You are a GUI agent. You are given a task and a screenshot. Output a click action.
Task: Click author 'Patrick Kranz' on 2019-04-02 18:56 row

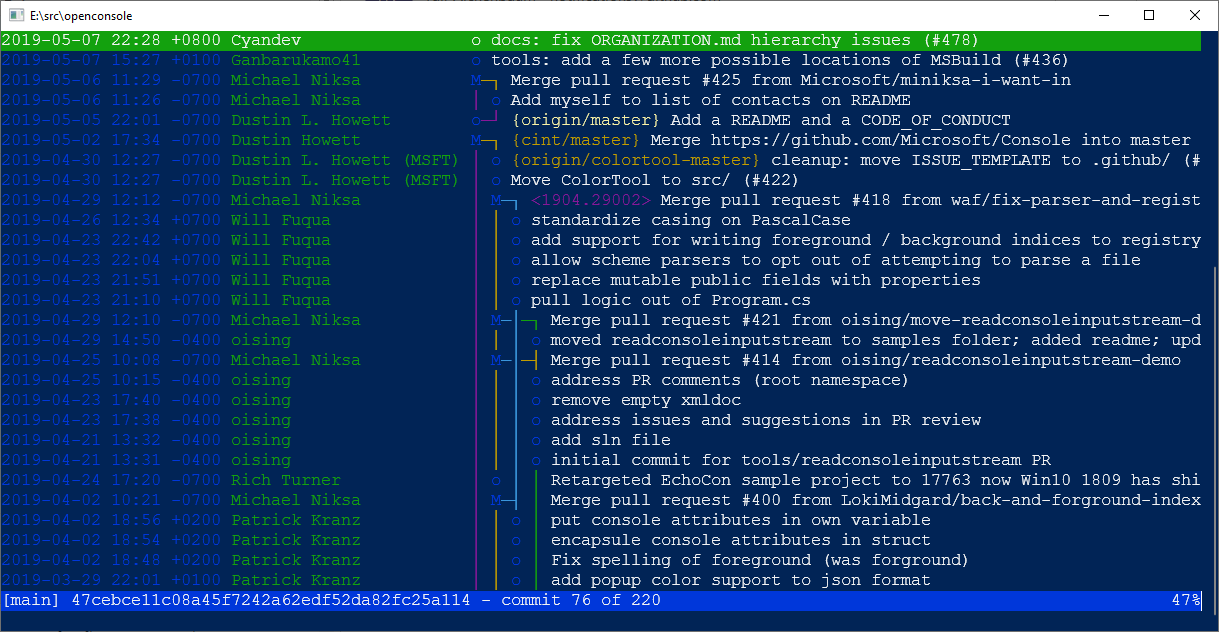pyautogui.click(x=295, y=520)
